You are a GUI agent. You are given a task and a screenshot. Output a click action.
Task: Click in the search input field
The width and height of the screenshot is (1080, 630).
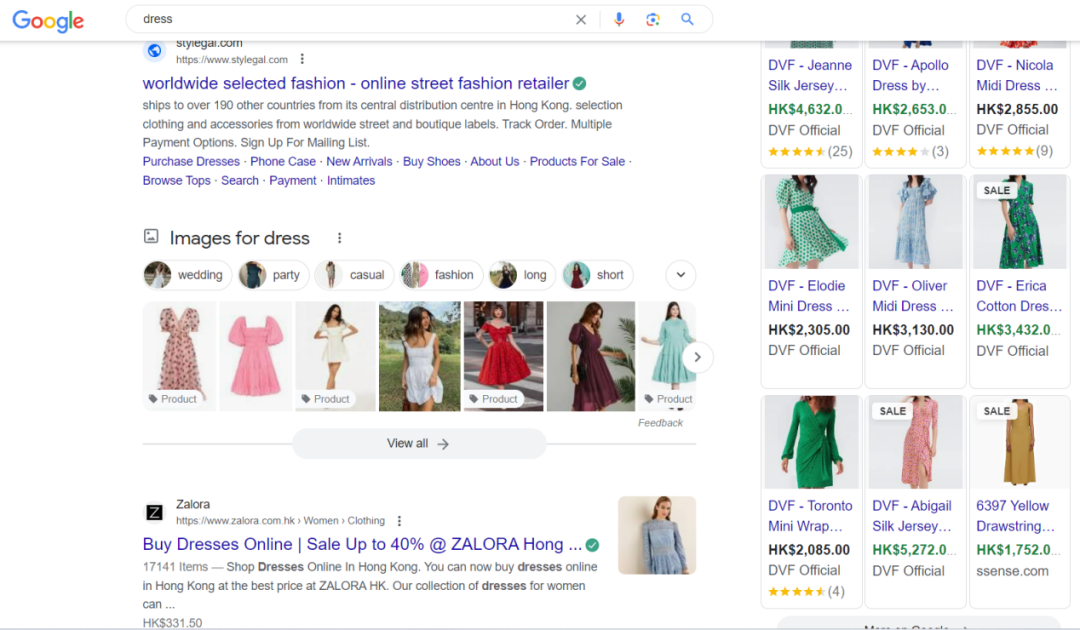pos(350,19)
